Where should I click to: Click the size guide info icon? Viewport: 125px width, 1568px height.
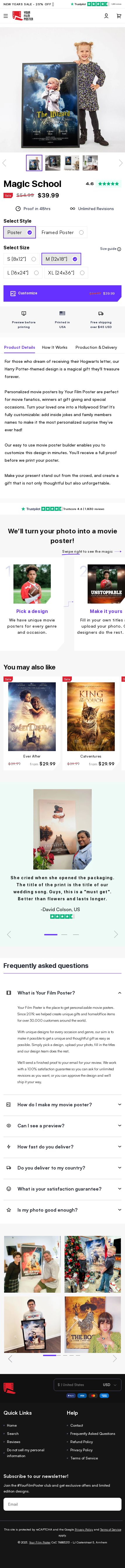[119, 249]
